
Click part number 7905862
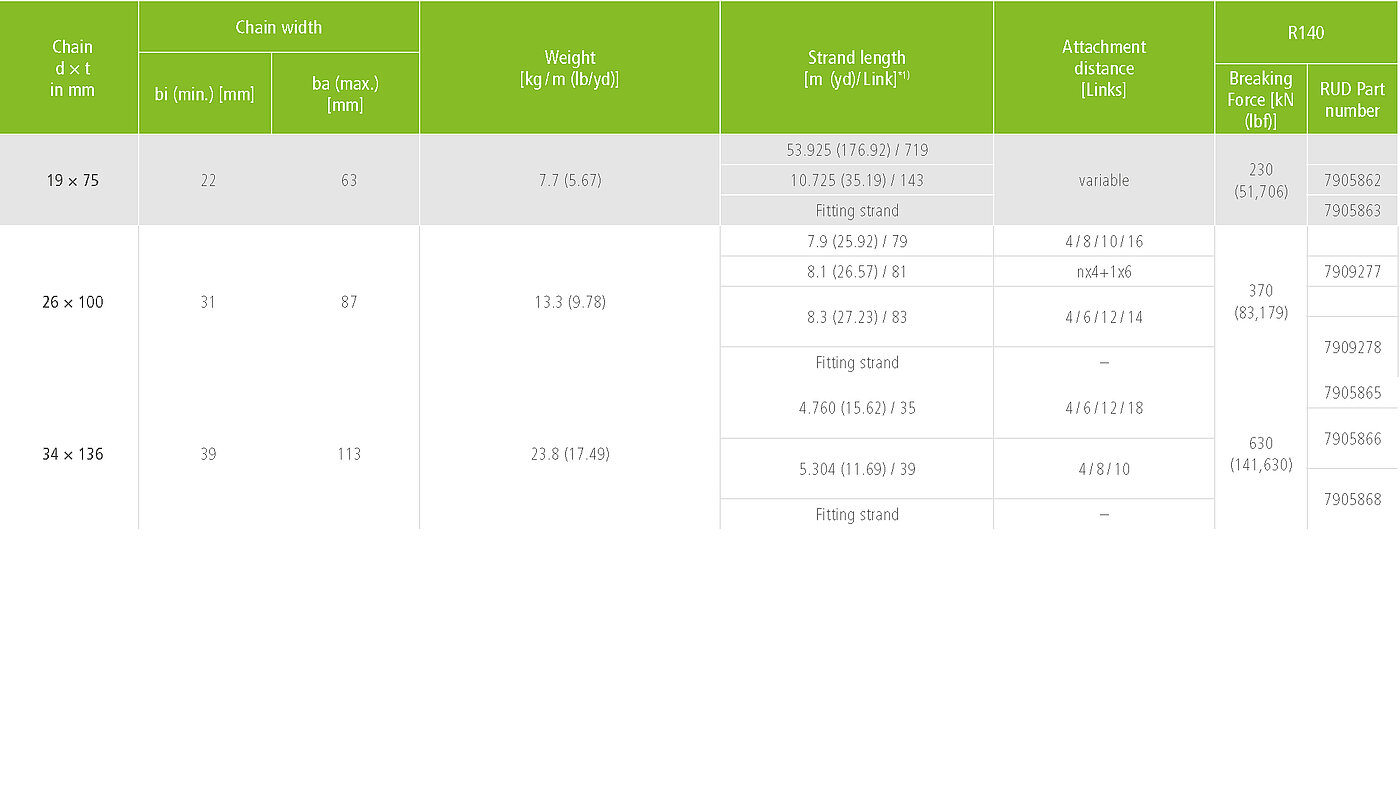click(1353, 180)
